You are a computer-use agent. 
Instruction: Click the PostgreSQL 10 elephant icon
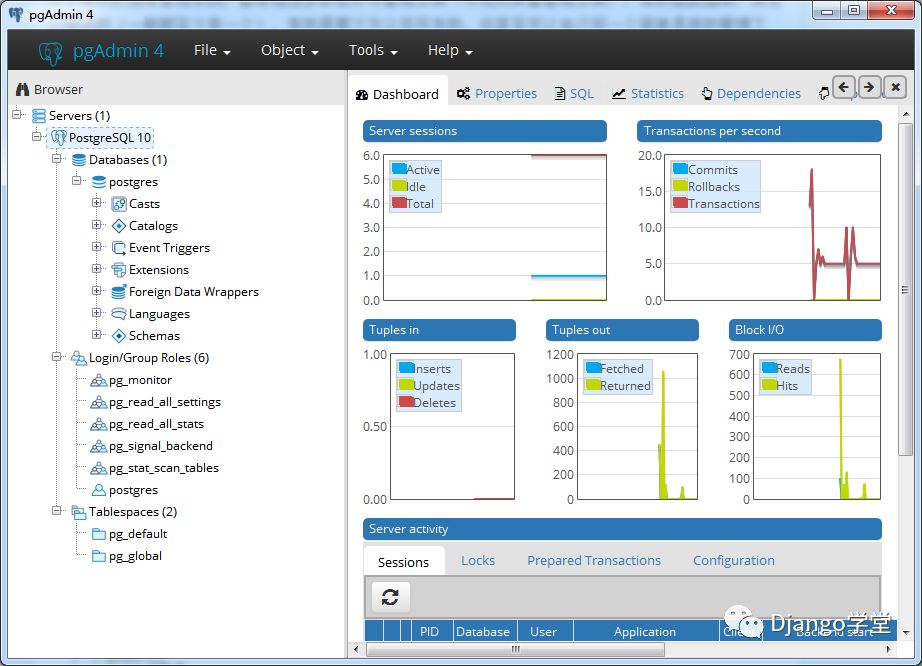(59, 138)
